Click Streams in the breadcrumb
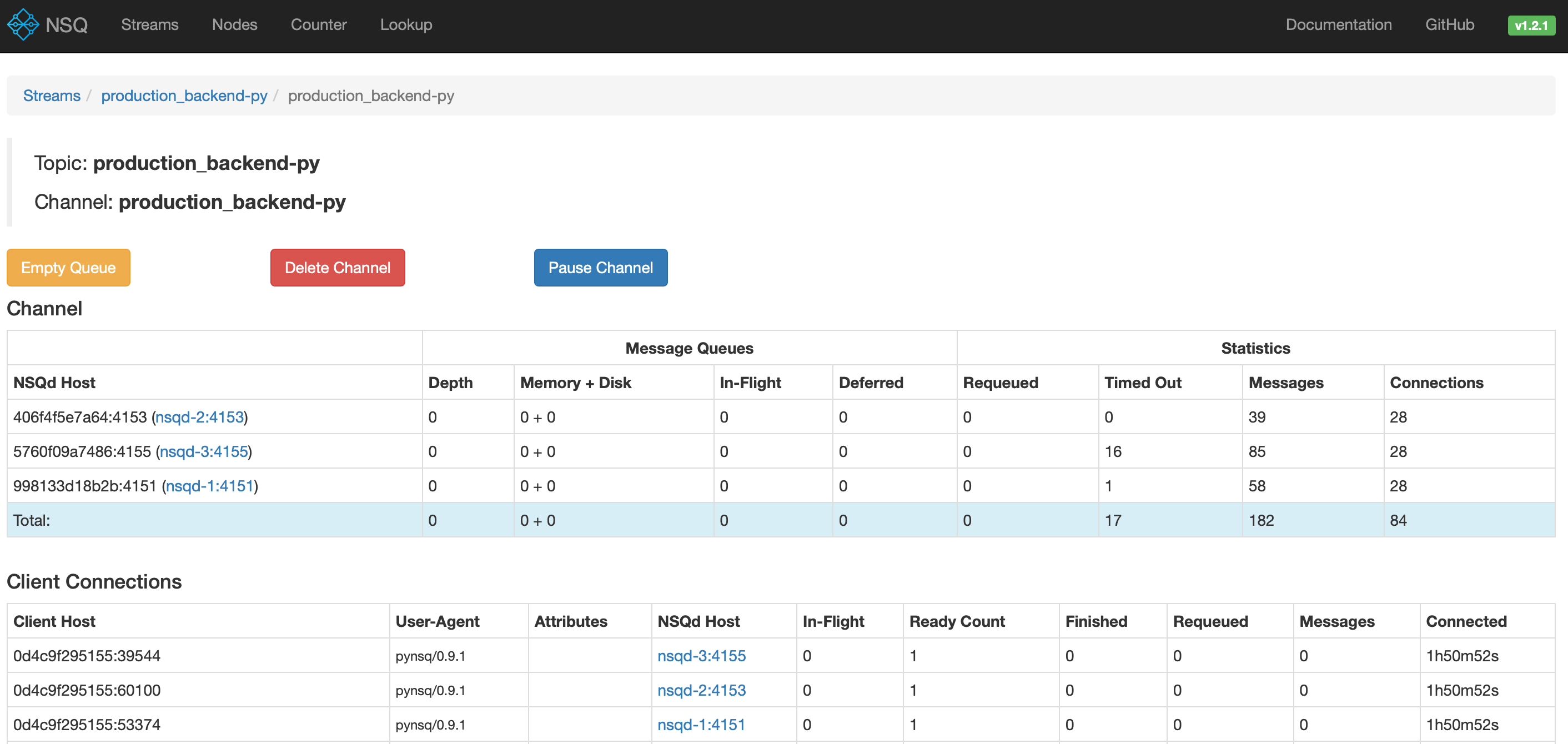Screen dimensions: 1568x744 point(51,95)
